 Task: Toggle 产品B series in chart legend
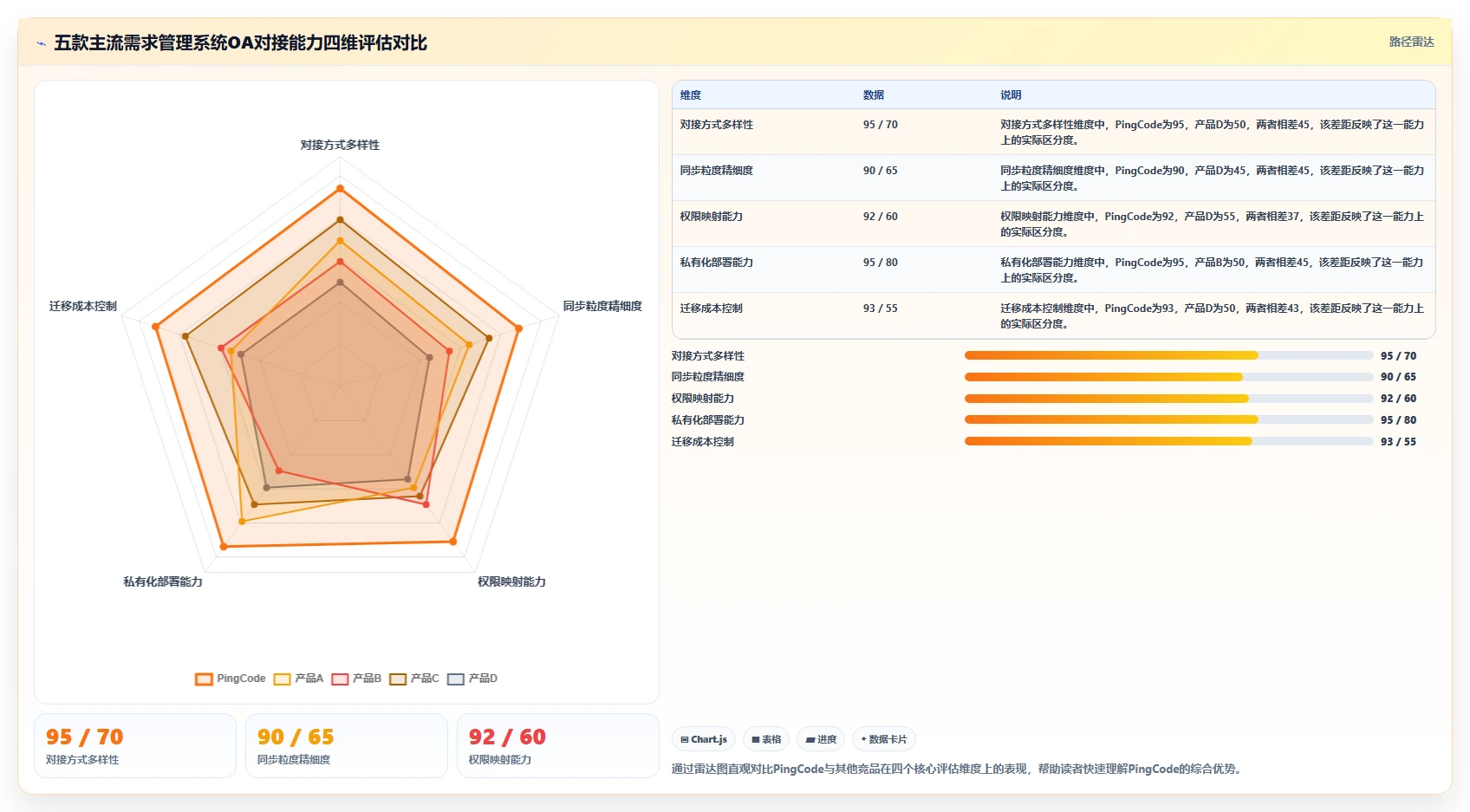[x=356, y=679]
